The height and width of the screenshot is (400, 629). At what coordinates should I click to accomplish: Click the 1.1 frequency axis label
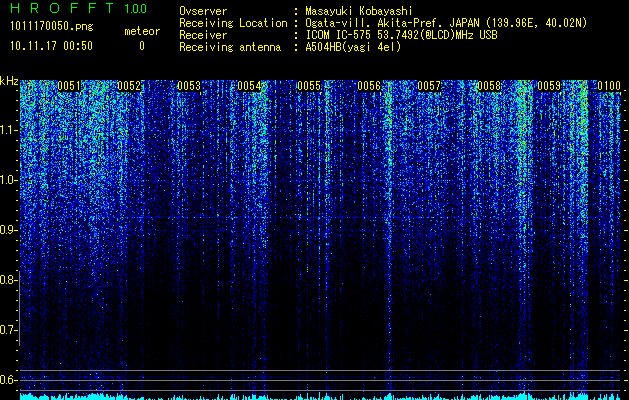(x=8, y=130)
